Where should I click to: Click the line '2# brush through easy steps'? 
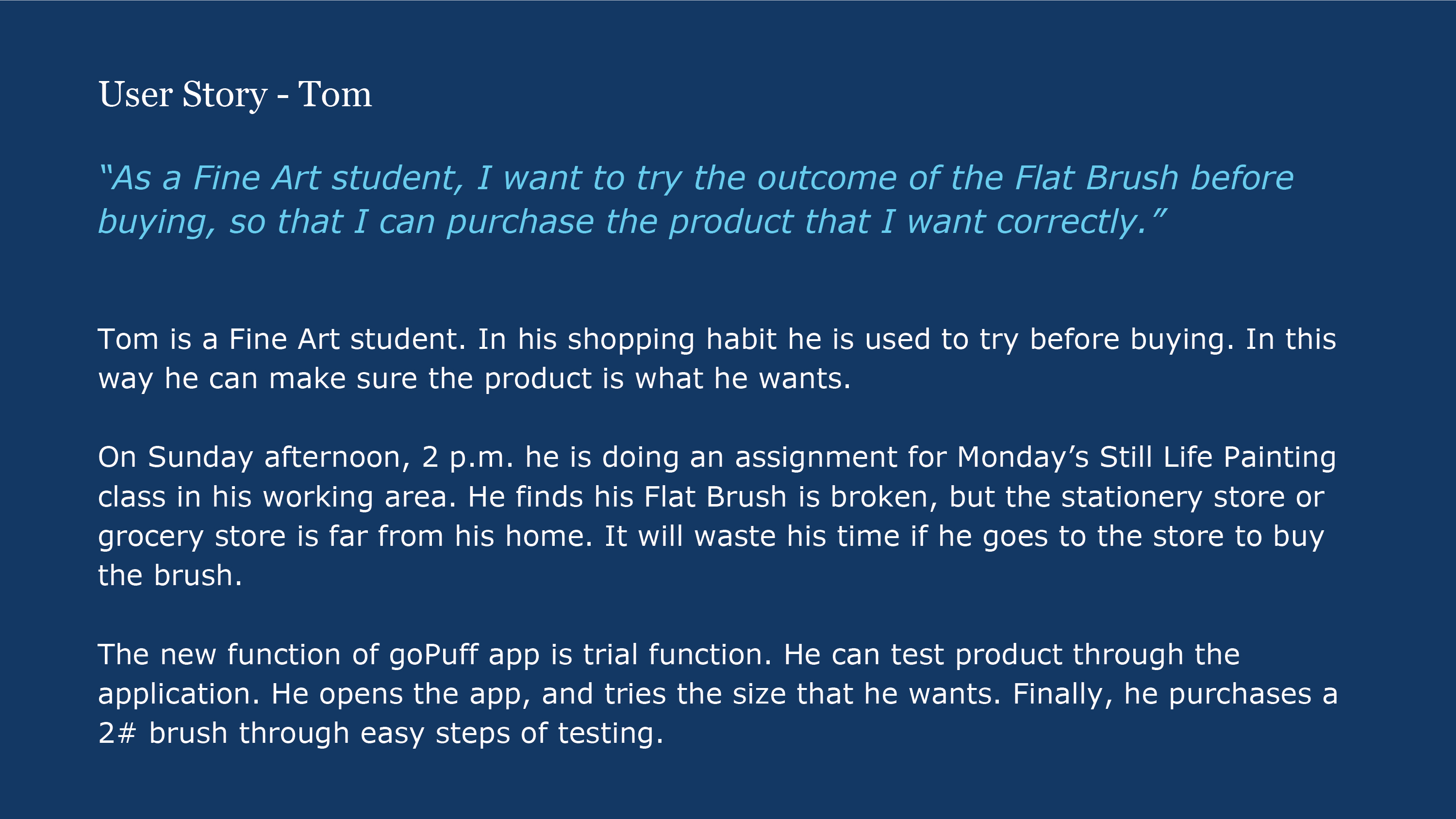(x=381, y=733)
